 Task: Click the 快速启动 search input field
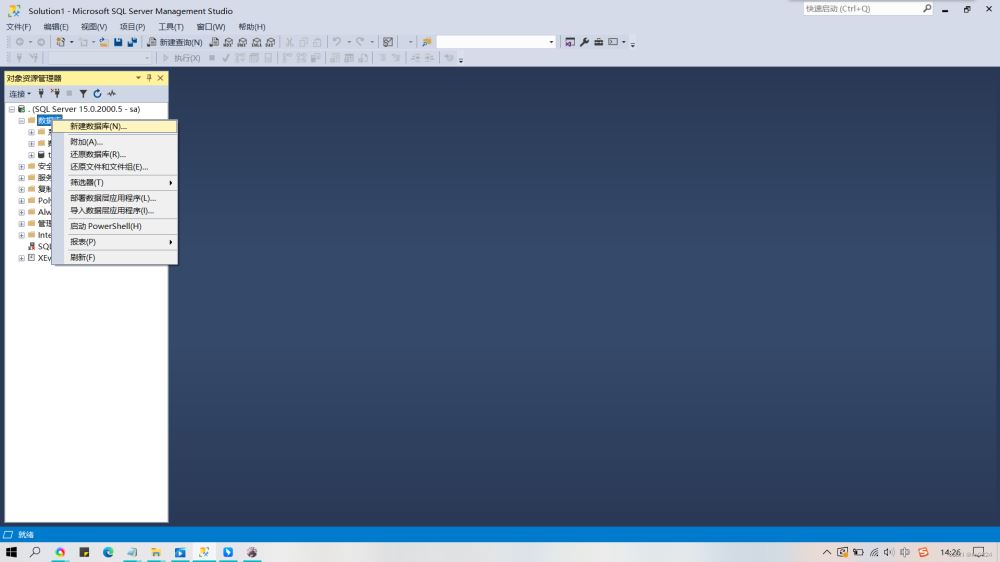[861, 9]
